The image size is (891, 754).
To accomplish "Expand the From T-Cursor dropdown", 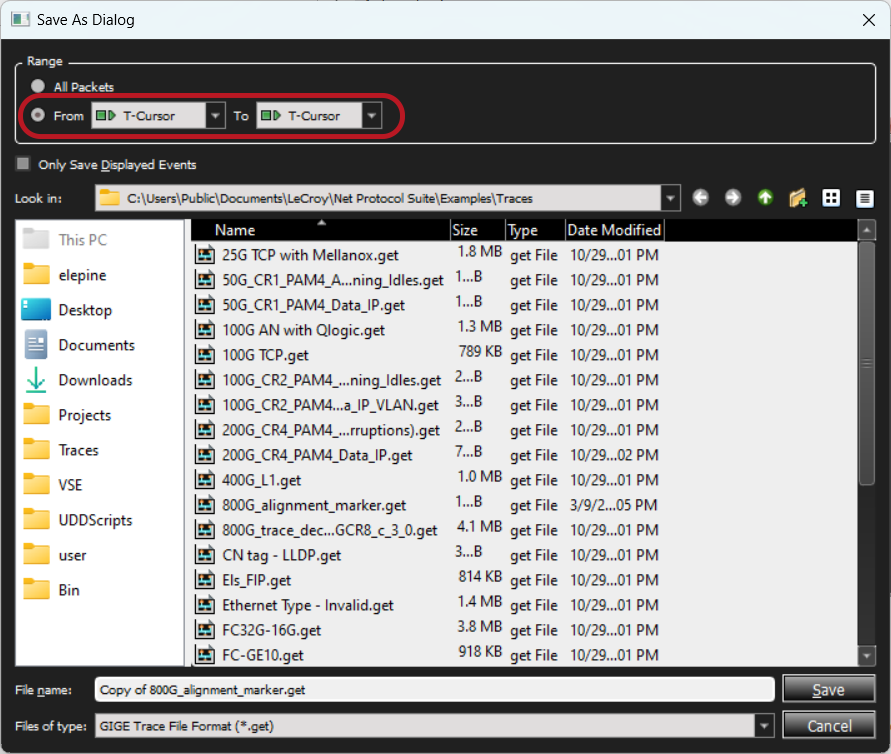I will pyautogui.click(x=215, y=116).
